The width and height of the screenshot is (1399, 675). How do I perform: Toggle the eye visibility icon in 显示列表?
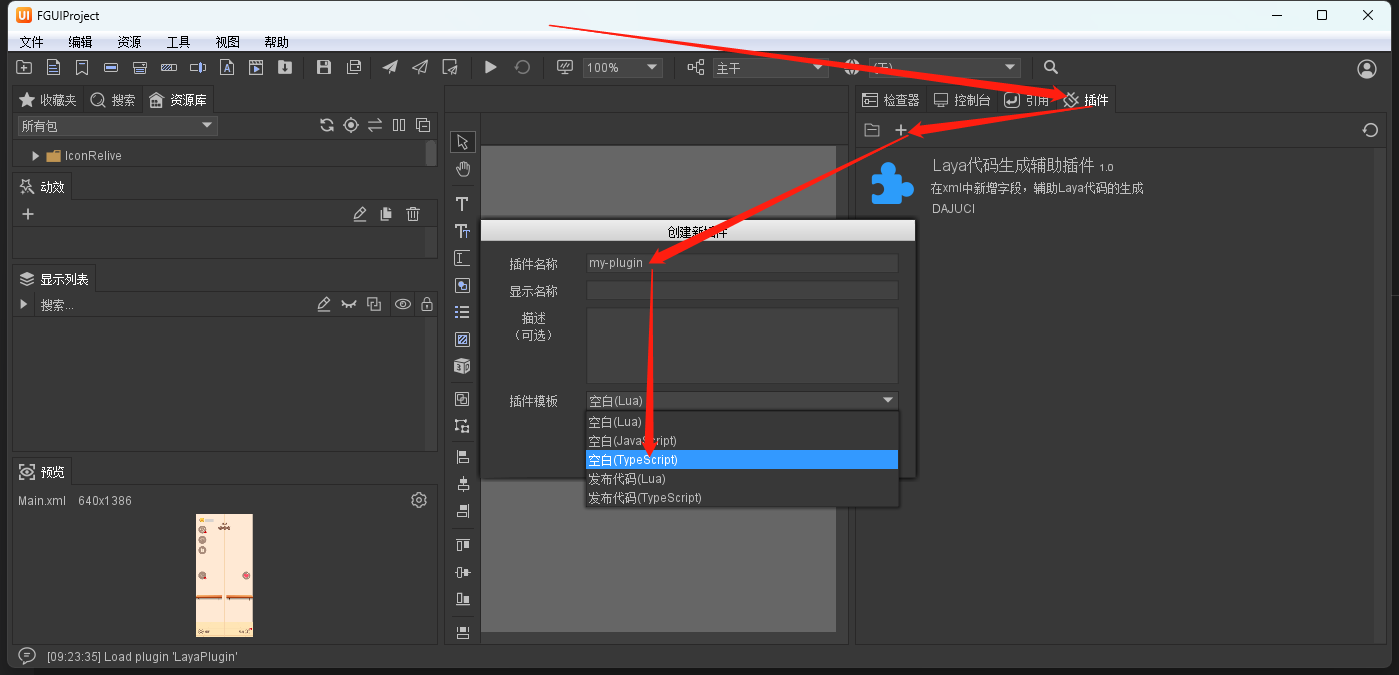402,304
